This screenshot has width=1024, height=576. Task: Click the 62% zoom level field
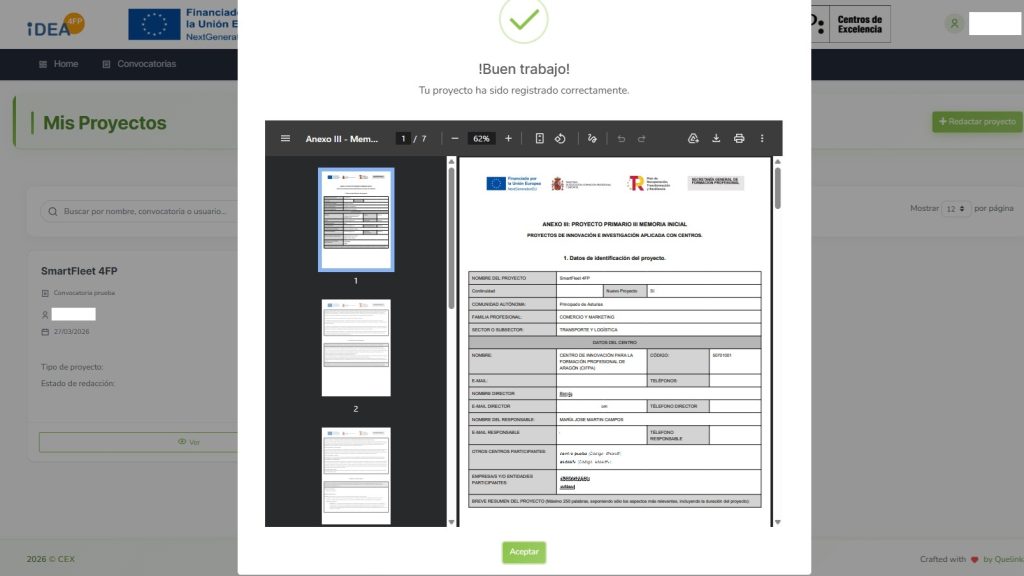coord(481,138)
